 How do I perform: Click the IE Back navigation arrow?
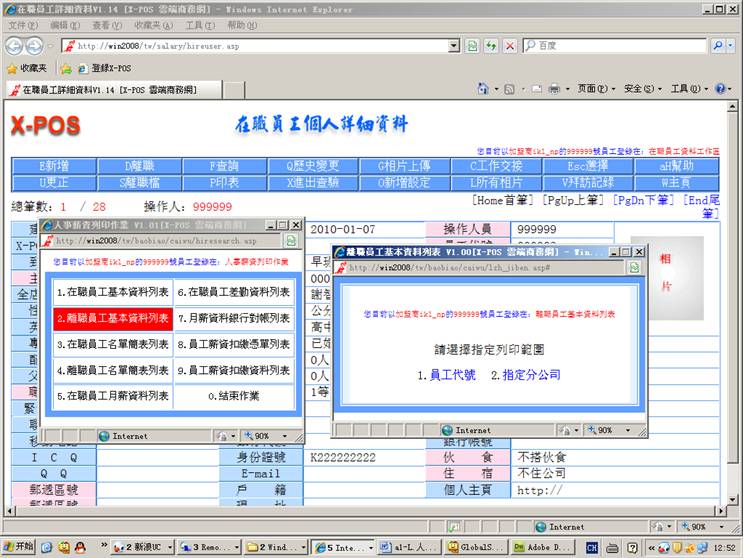15,46
